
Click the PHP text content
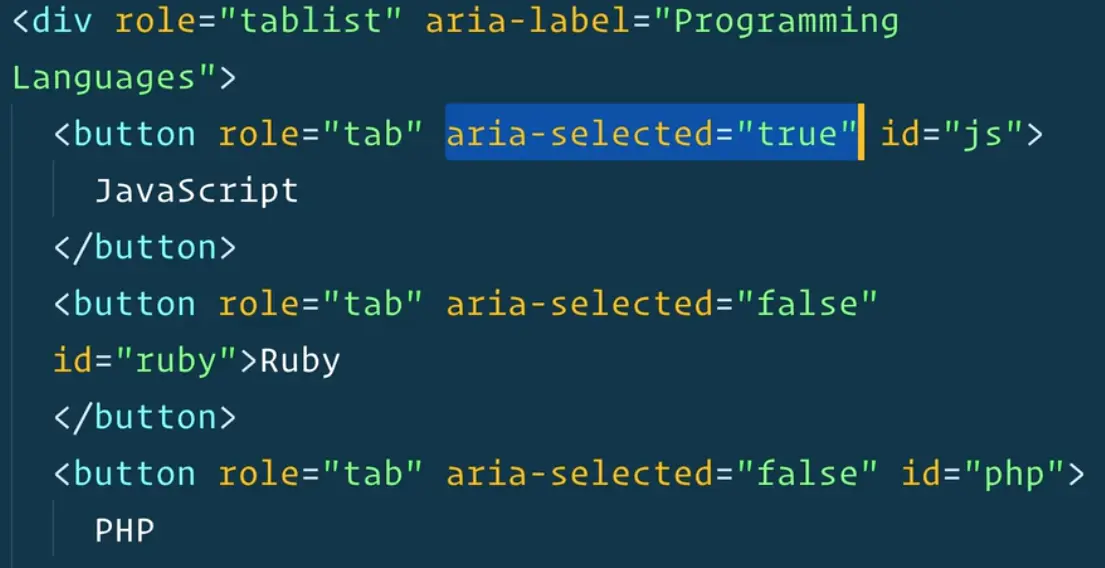tap(125, 529)
